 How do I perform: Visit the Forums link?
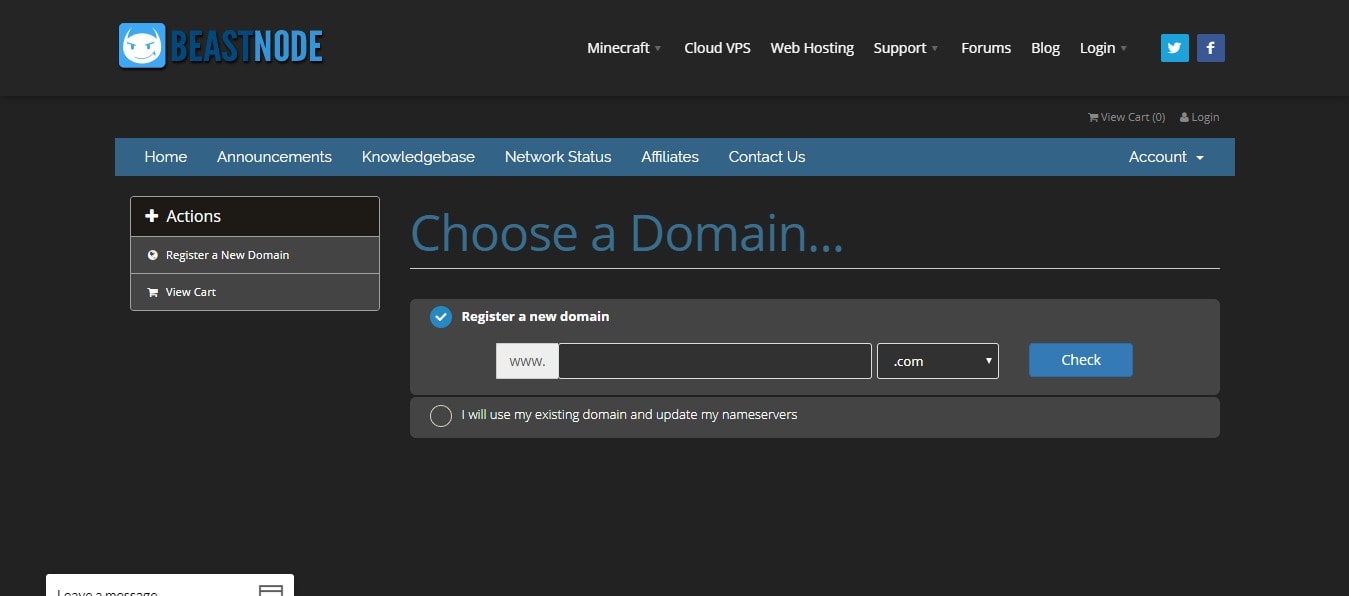tap(986, 48)
